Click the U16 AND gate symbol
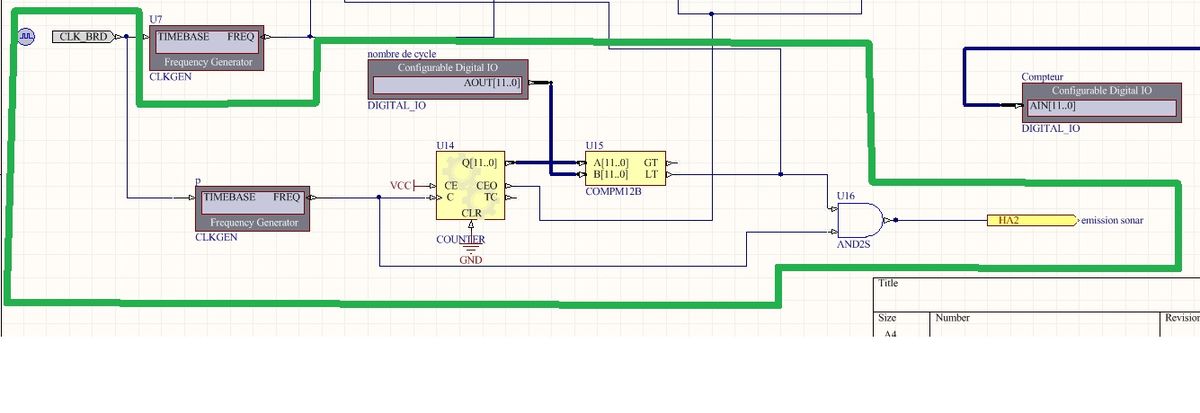This screenshot has height=413, width=1200. pyautogui.click(x=862, y=219)
